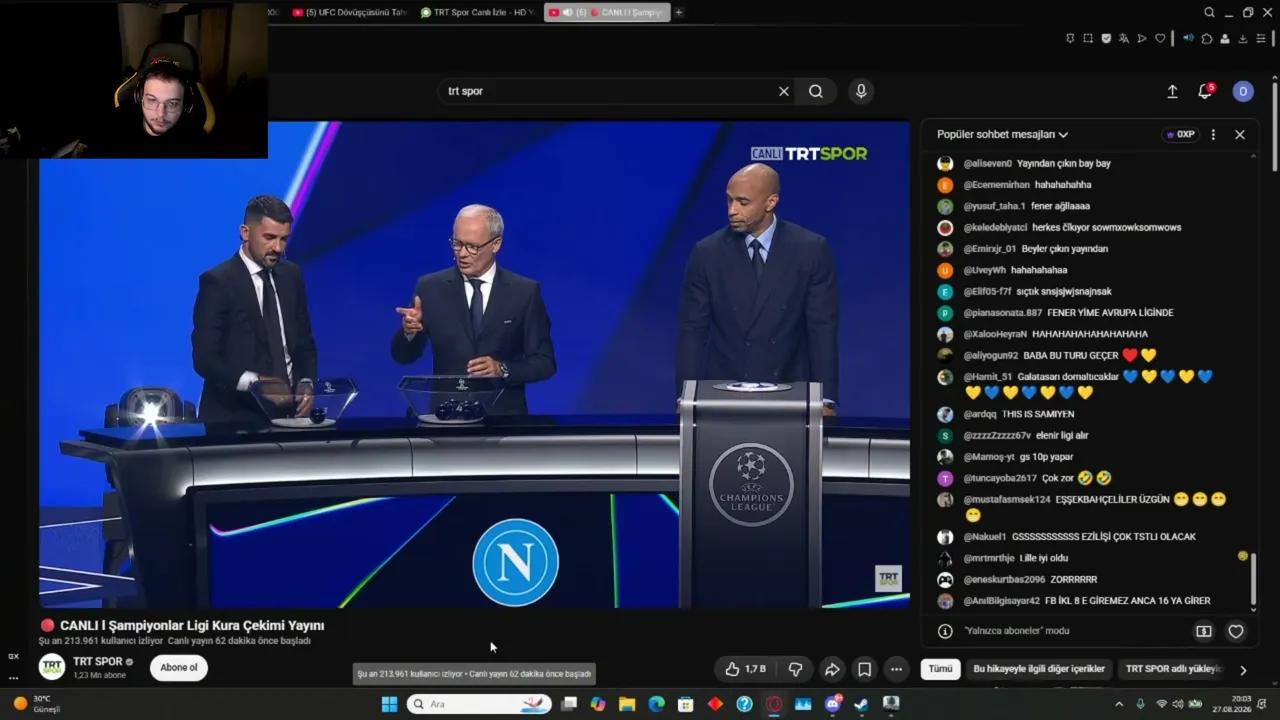Open the GX corner sidebar icon
1280x720 pixels.
click(13, 656)
